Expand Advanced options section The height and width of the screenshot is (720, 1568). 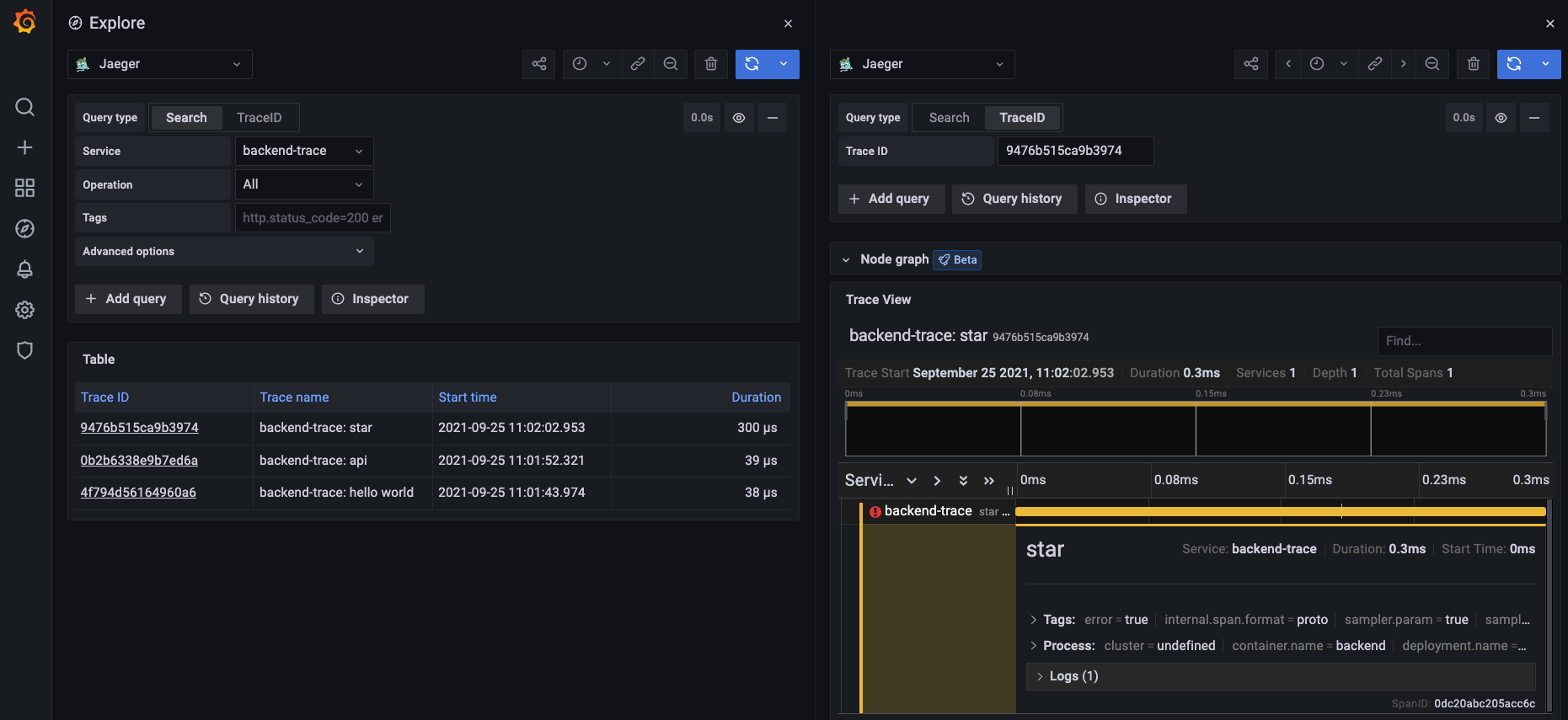224,251
